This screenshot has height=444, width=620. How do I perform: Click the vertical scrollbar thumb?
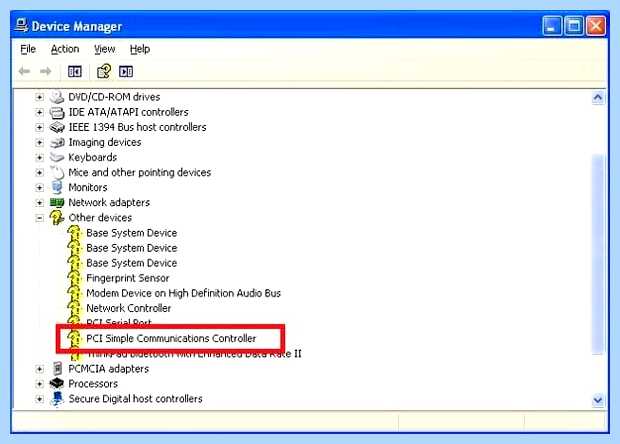(598, 255)
